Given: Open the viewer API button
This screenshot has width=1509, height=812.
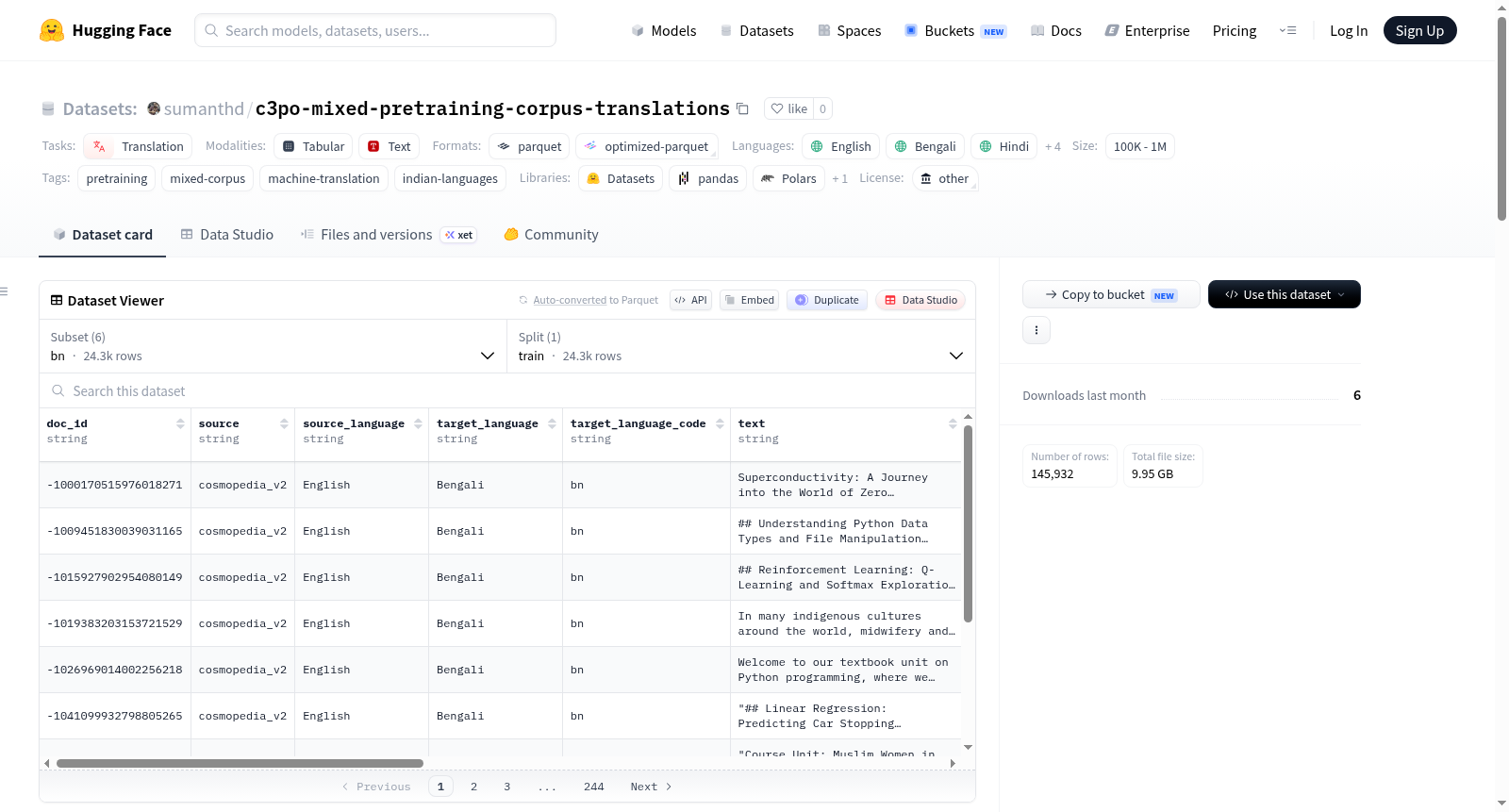Looking at the screenshot, I should tap(690, 300).
